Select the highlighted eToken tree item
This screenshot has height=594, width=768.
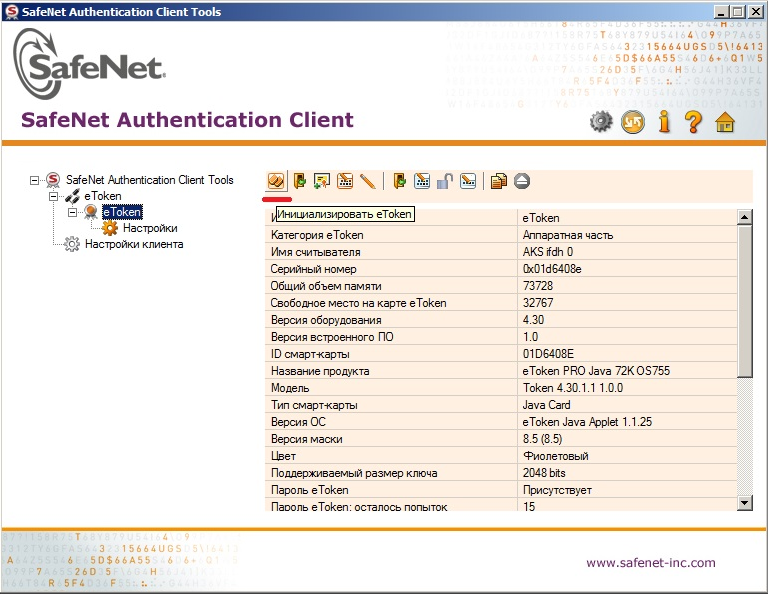click(x=122, y=212)
